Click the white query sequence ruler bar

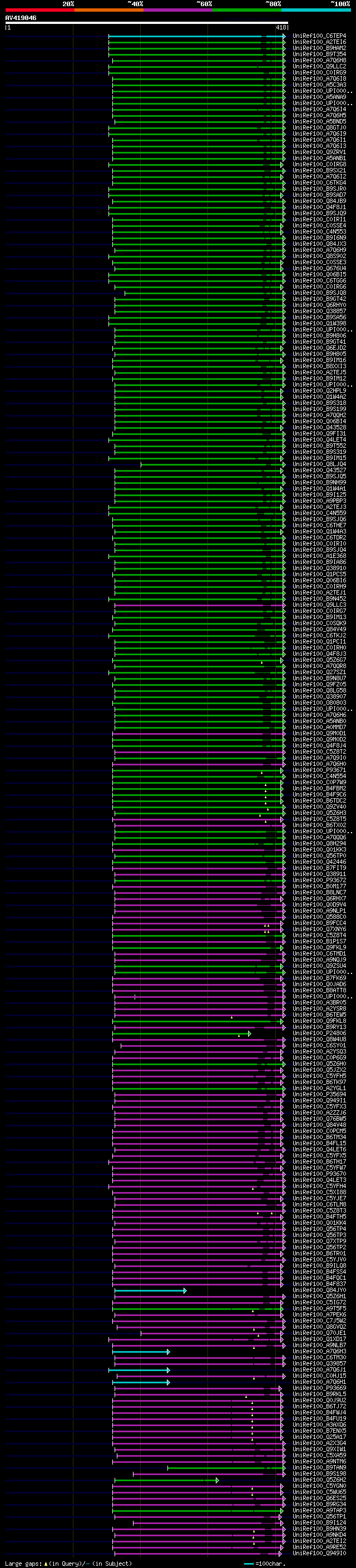coord(147,23)
